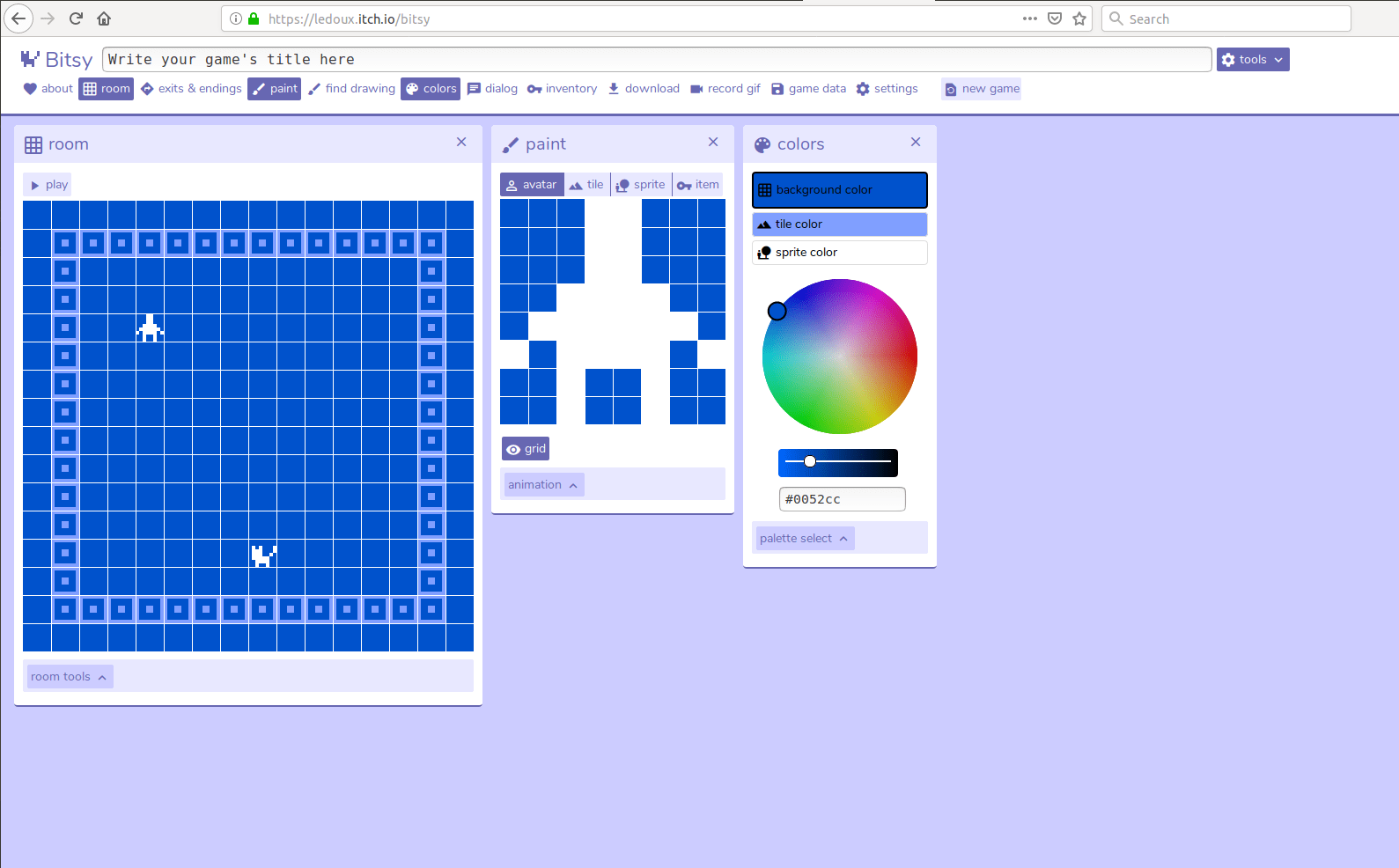Toggle the dialog panel

tap(493, 89)
